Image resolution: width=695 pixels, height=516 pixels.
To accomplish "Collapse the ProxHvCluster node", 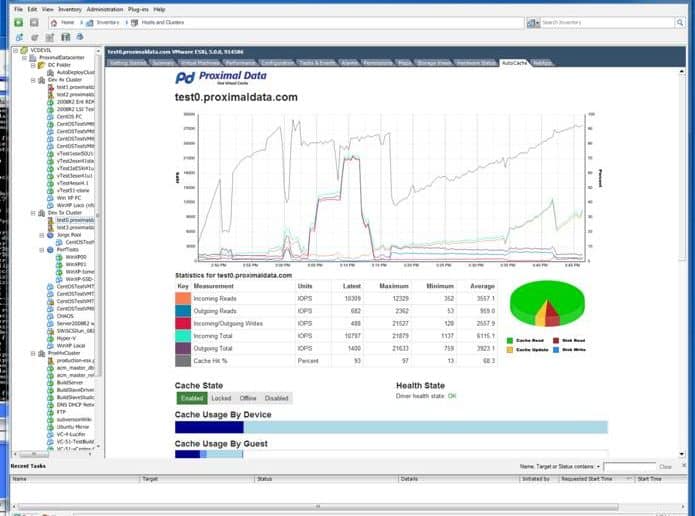I will click(x=33, y=353).
